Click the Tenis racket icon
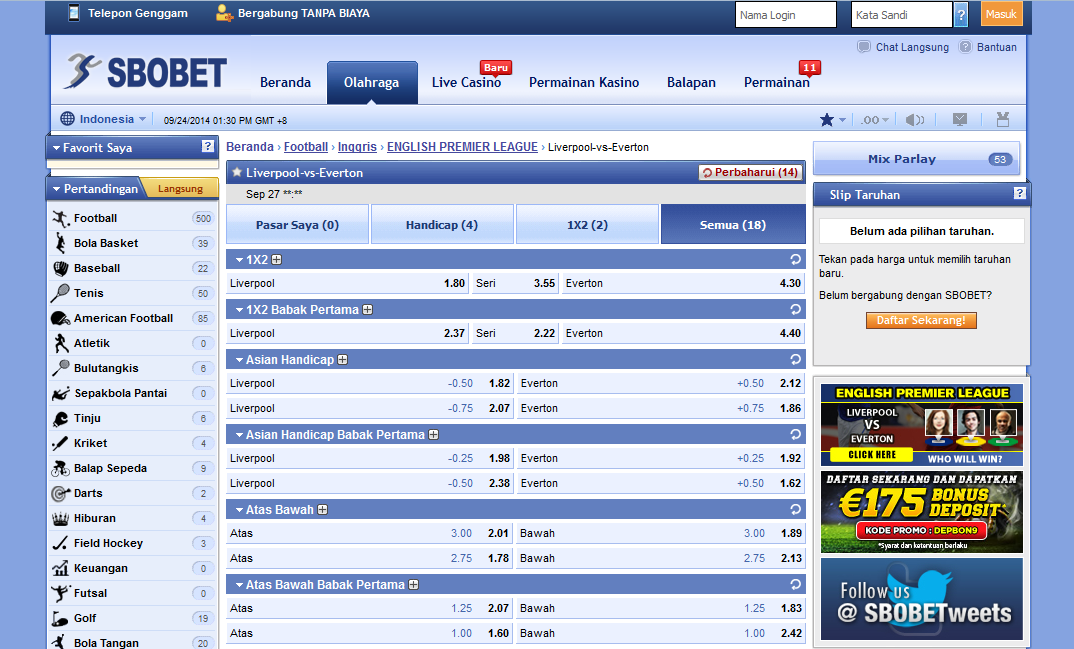Viewport: 1074px width, 649px height. [60, 293]
